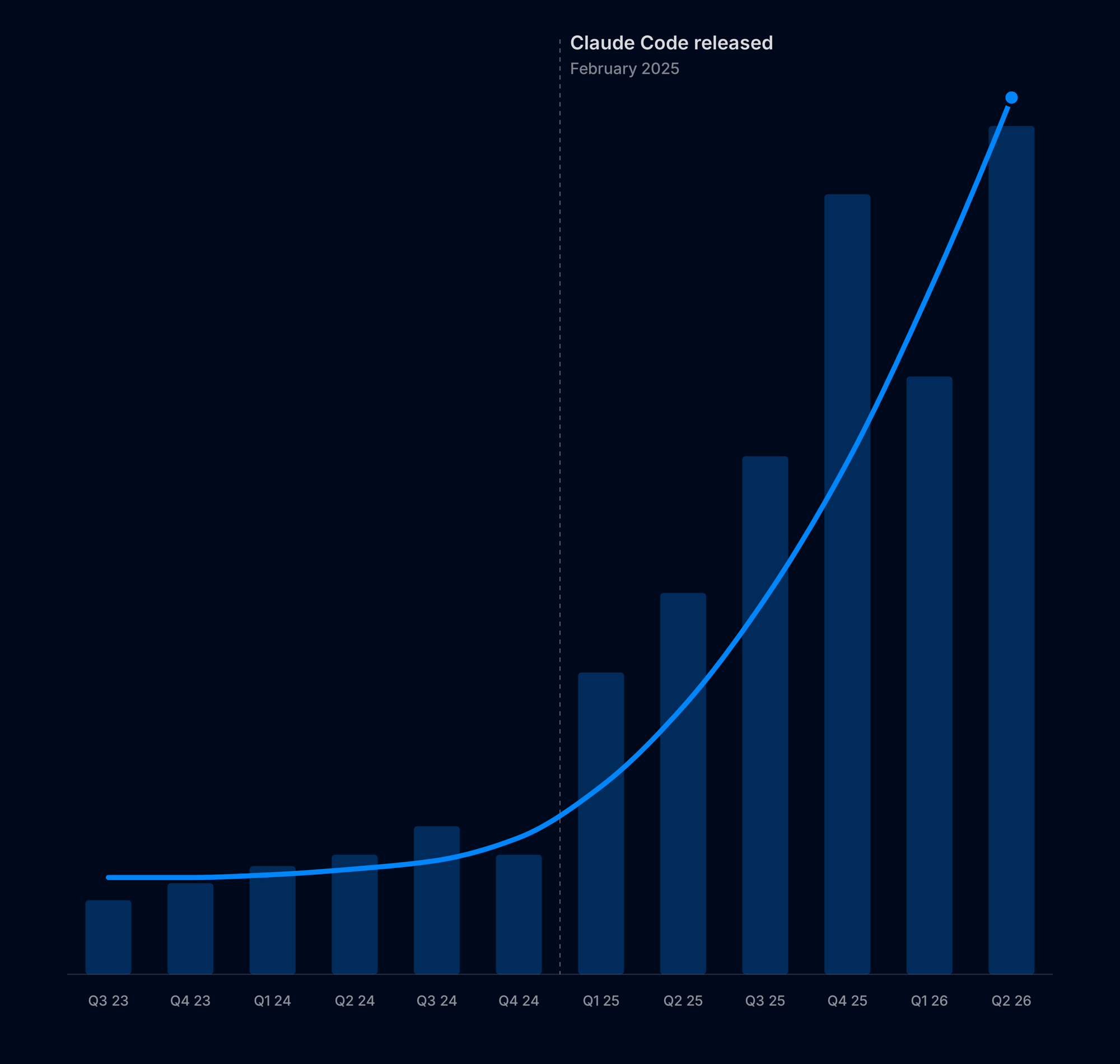This screenshot has width=1120, height=1064.
Task: Click the Q3 23 bar
Action: click(108, 937)
